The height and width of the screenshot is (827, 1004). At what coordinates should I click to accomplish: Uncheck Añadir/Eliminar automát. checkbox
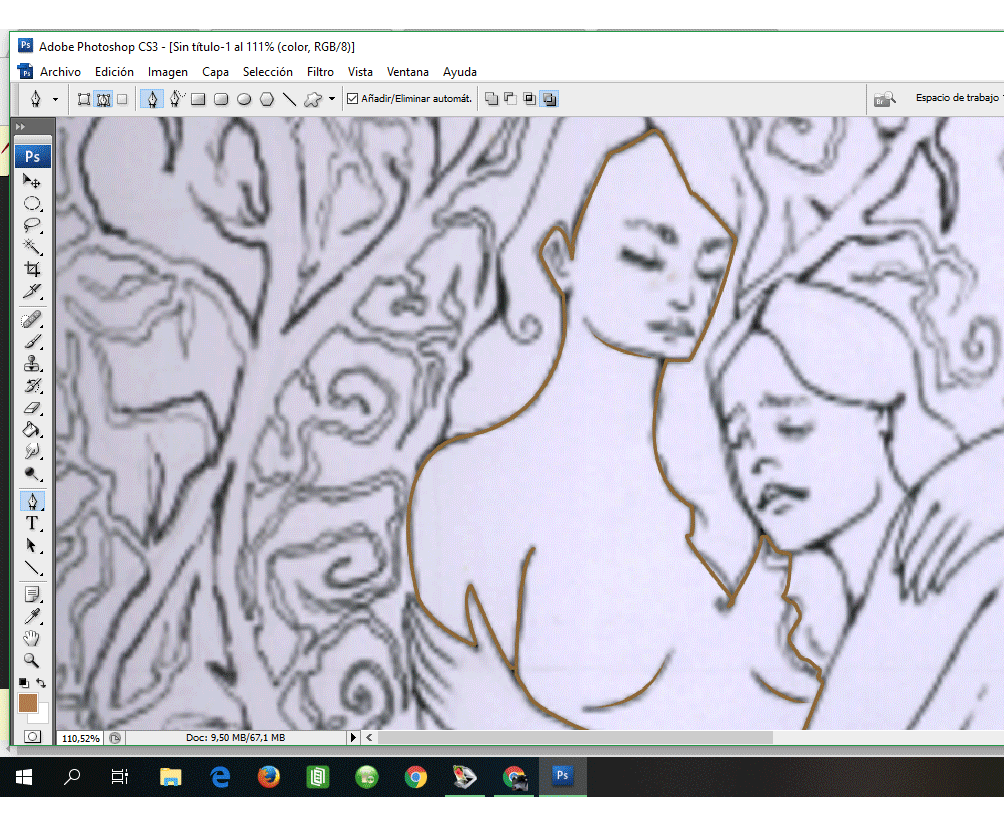[x=352, y=99]
